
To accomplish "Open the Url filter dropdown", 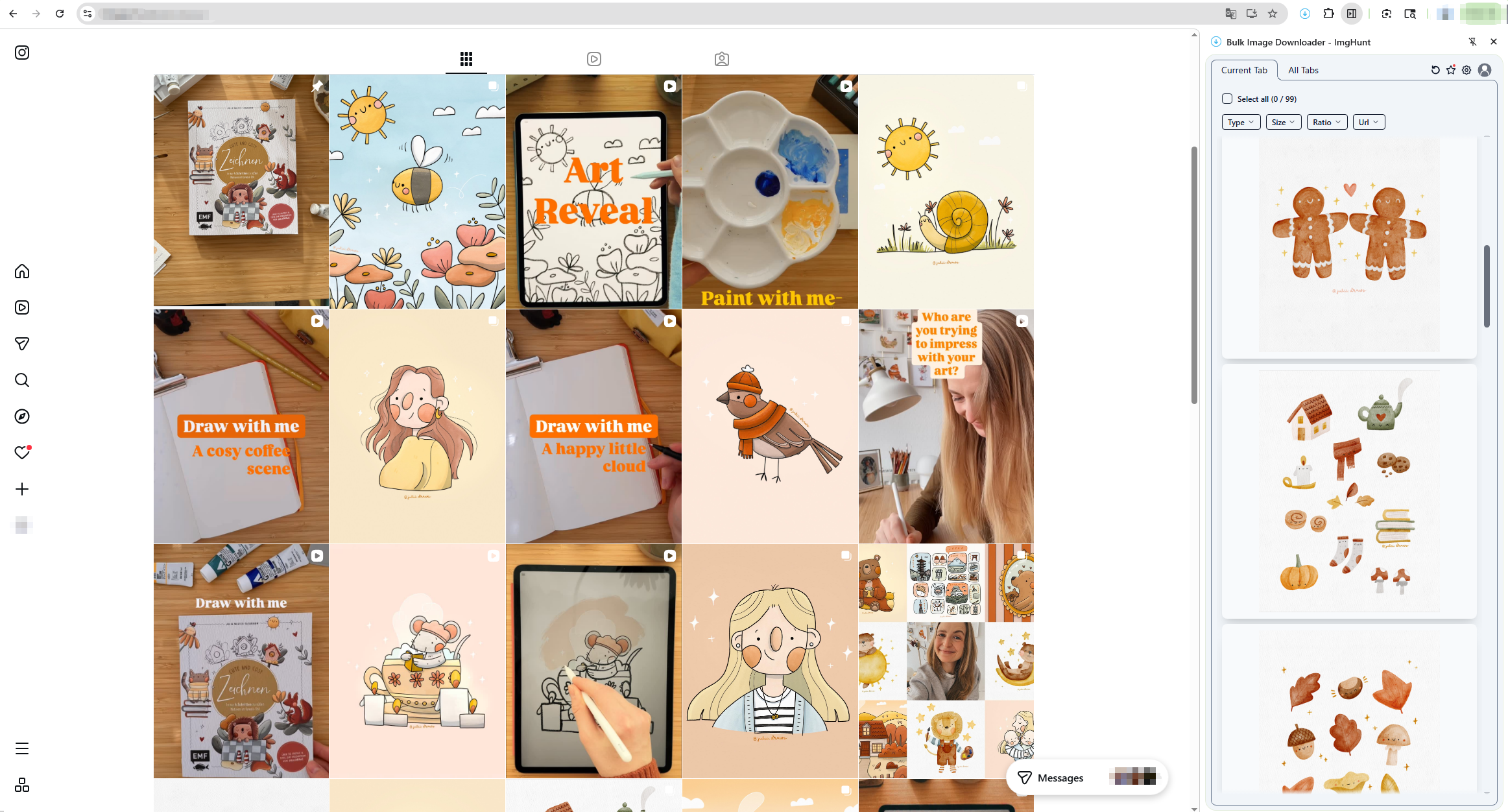I will (1369, 122).
